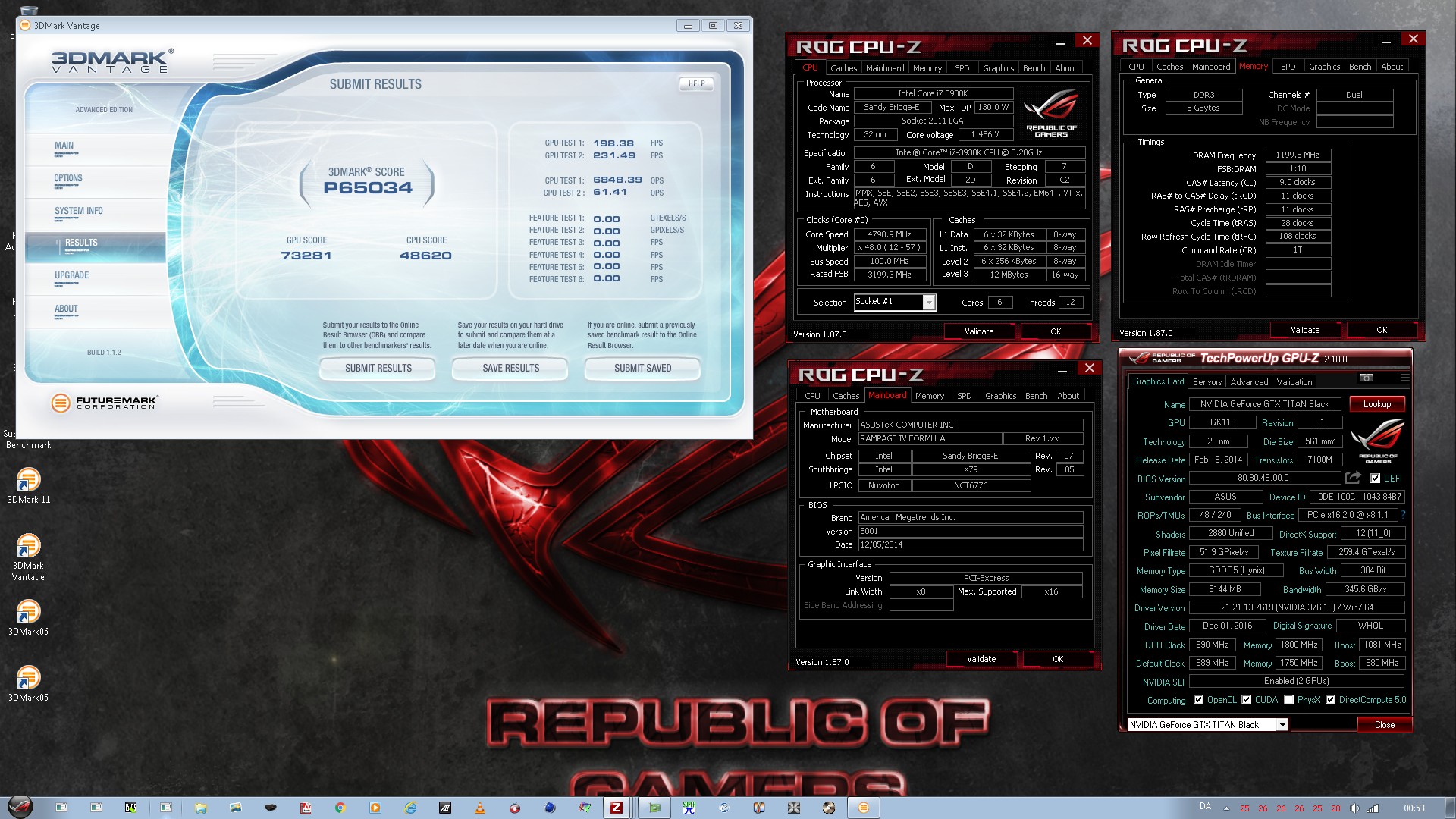
Task: Open 3DMark Vantage desktop shortcut
Action: coord(28,557)
